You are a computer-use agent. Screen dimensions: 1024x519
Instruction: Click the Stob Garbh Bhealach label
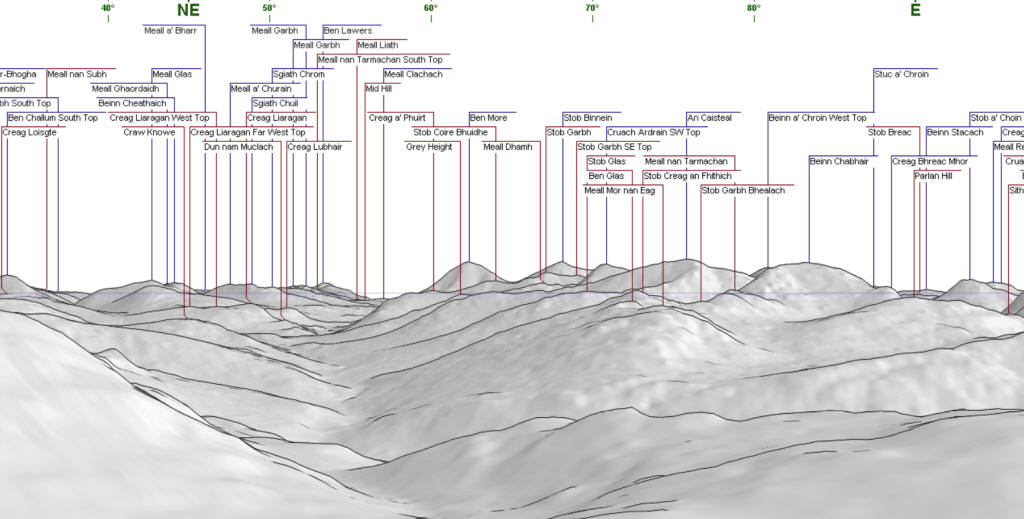pyautogui.click(x=743, y=190)
